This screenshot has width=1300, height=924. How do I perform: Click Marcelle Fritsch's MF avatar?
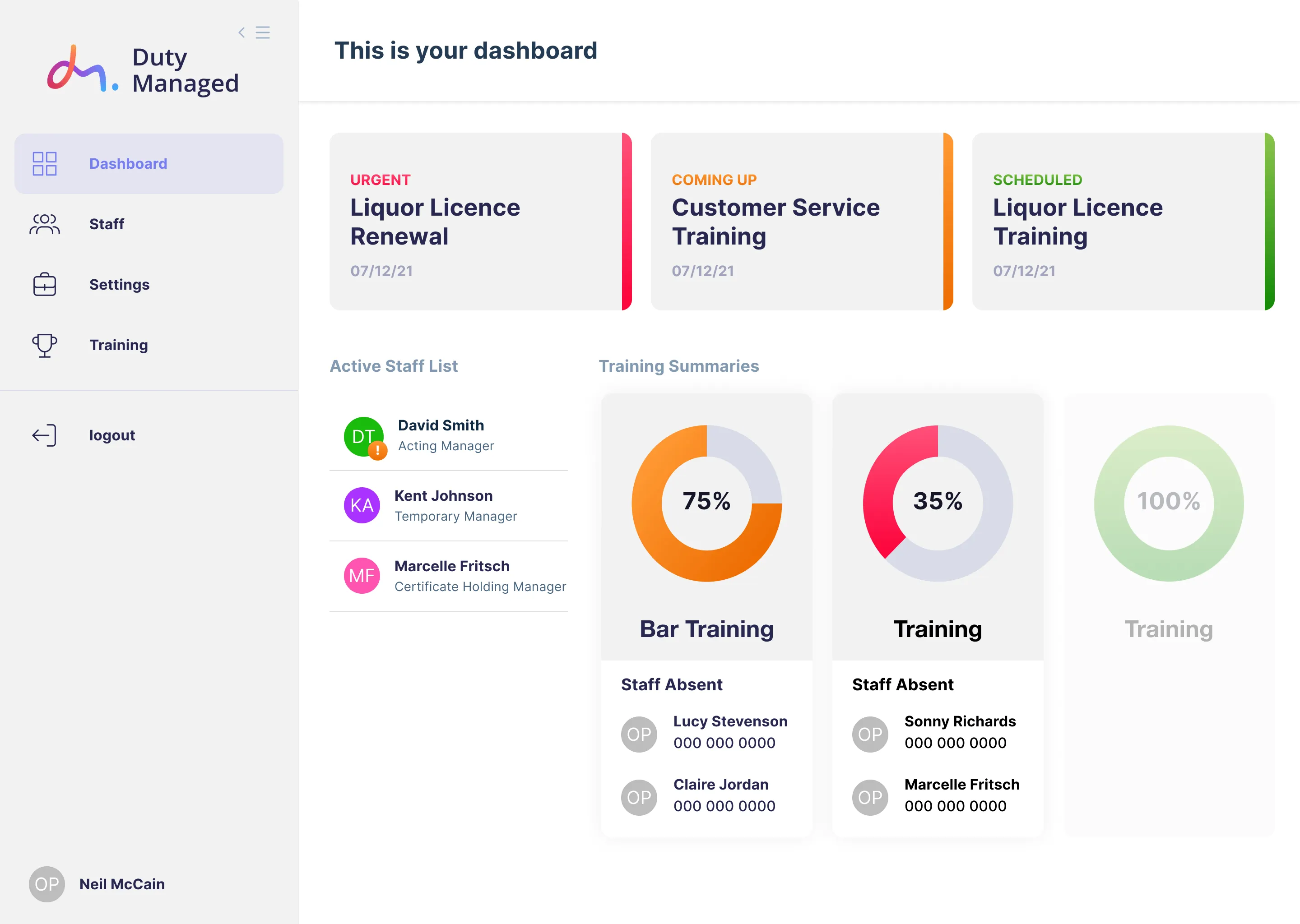pyautogui.click(x=362, y=576)
